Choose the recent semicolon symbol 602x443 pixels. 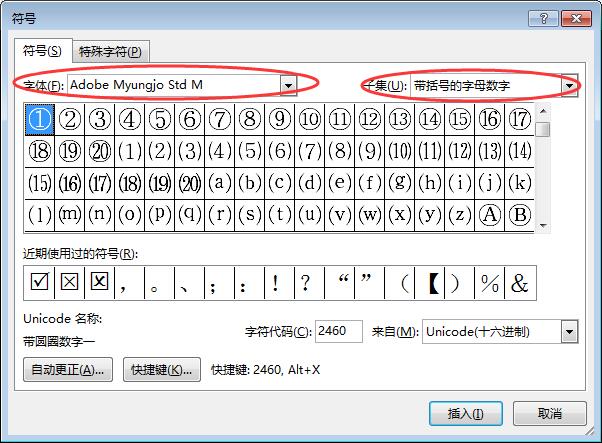tap(220, 283)
